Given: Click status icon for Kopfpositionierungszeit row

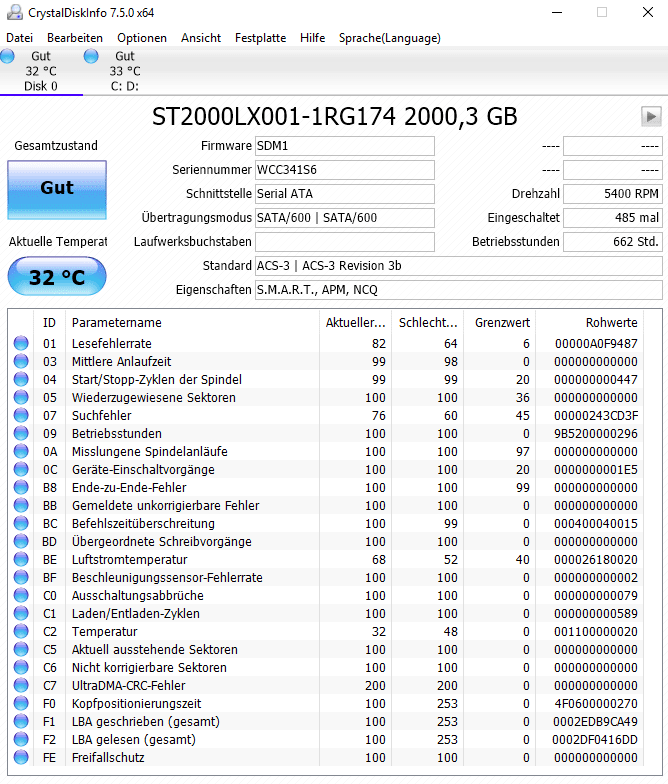Looking at the screenshot, I should 21,704.
